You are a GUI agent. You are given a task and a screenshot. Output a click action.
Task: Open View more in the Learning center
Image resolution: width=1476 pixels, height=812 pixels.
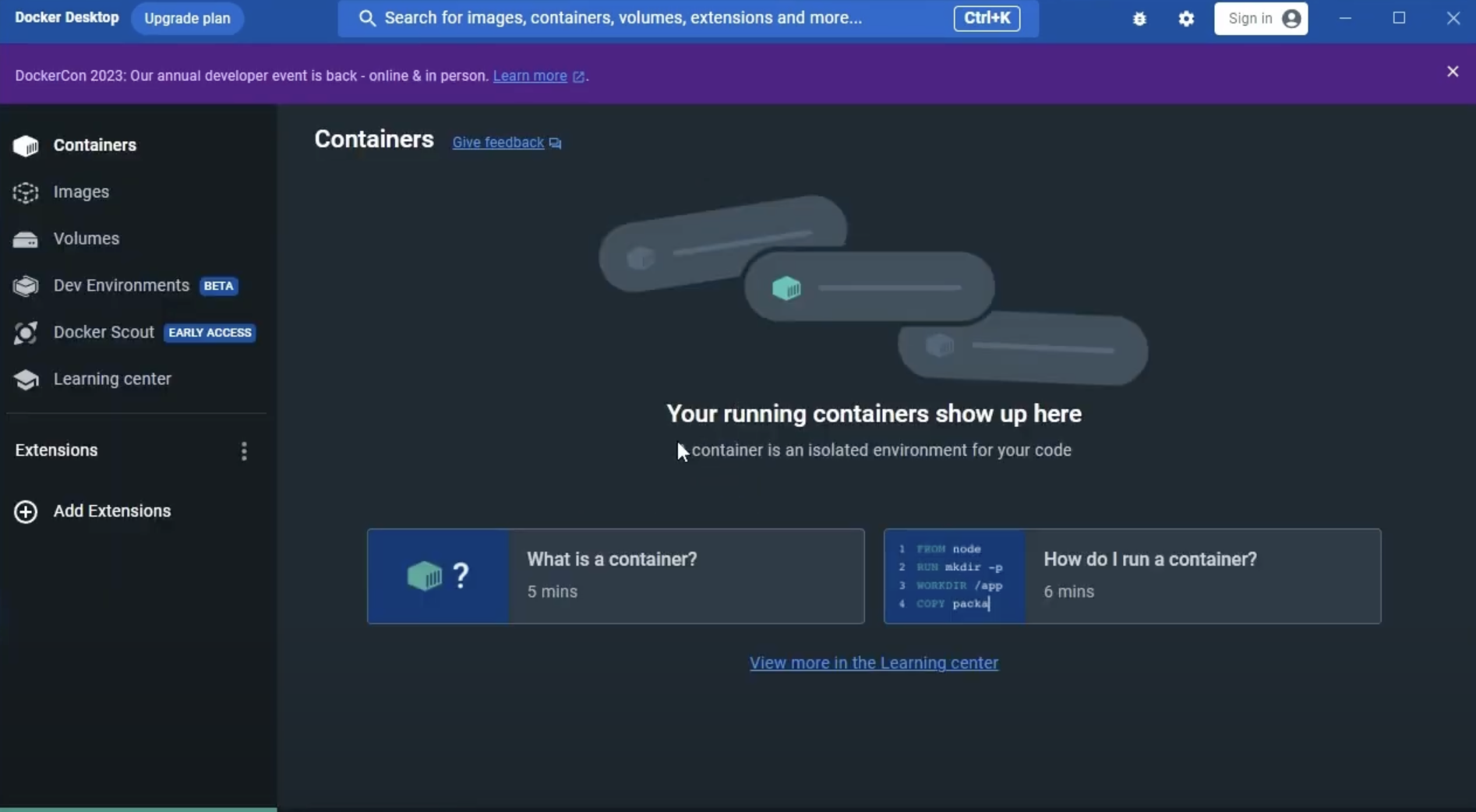874,663
